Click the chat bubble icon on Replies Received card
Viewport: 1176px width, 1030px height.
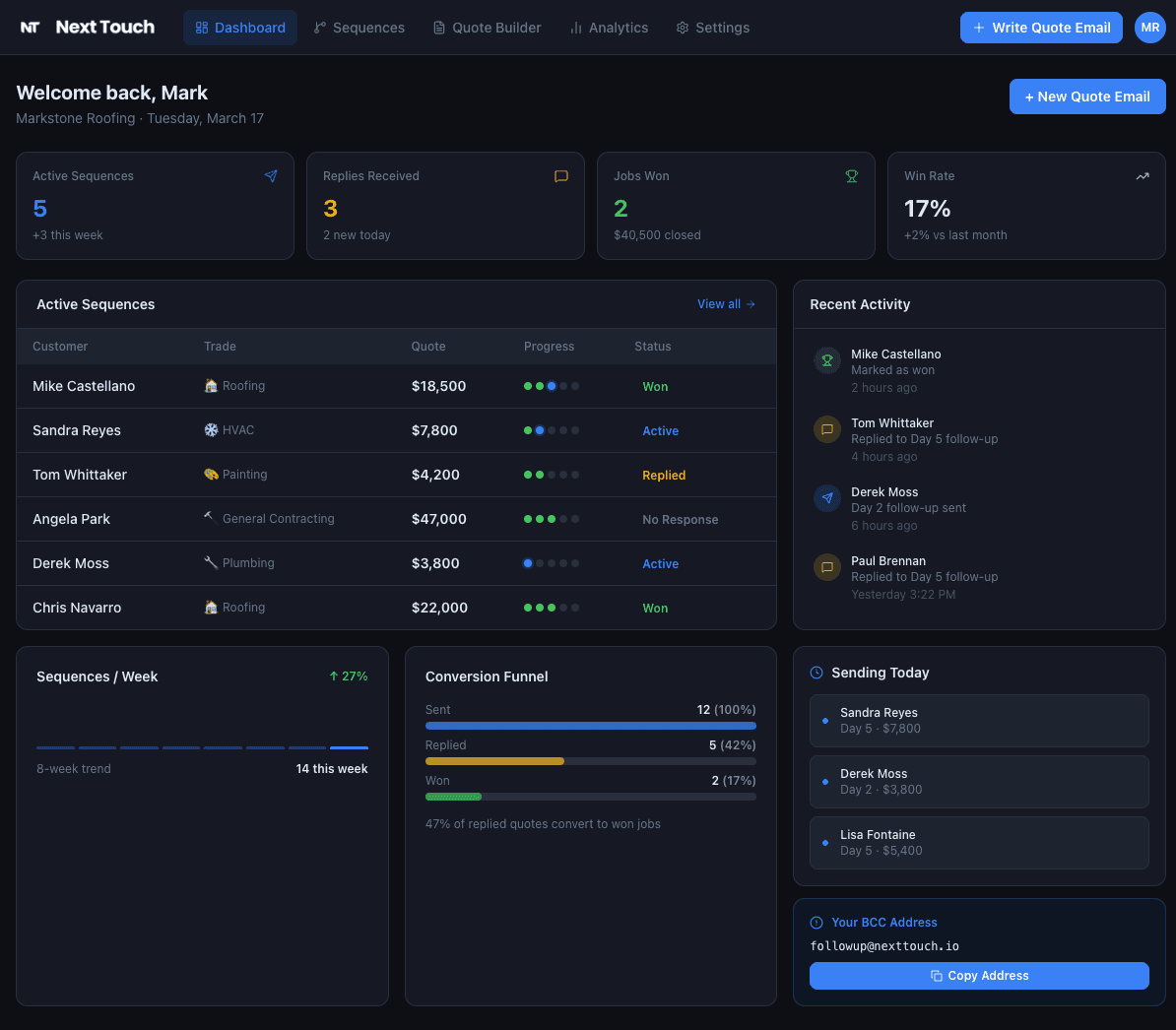point(561,176)
